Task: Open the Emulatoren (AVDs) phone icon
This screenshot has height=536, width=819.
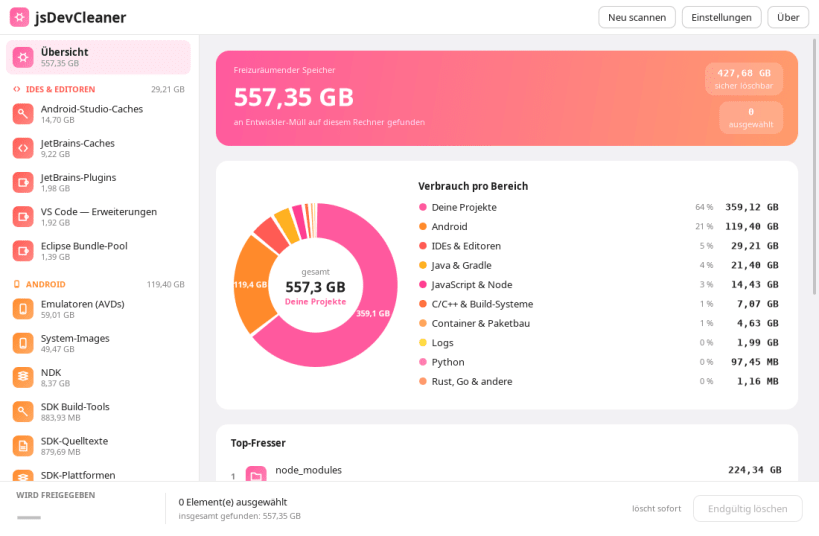Action: point(23,309)
